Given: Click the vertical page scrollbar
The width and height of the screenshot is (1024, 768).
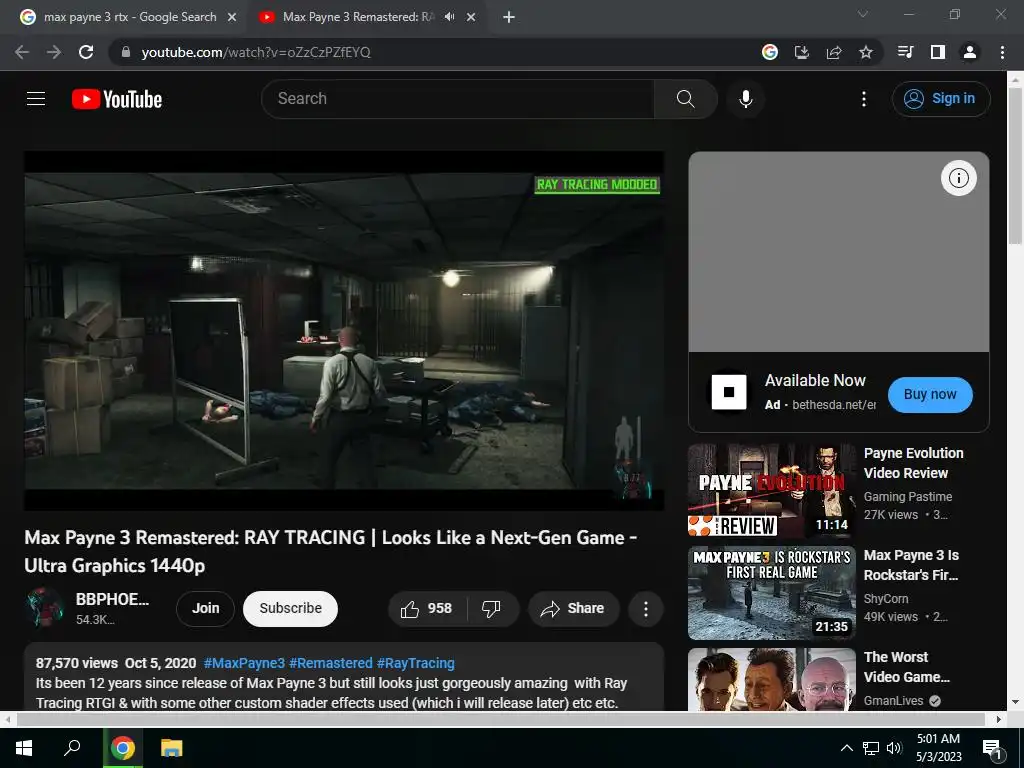Looking at the screenshot, I should (1015, 167).
